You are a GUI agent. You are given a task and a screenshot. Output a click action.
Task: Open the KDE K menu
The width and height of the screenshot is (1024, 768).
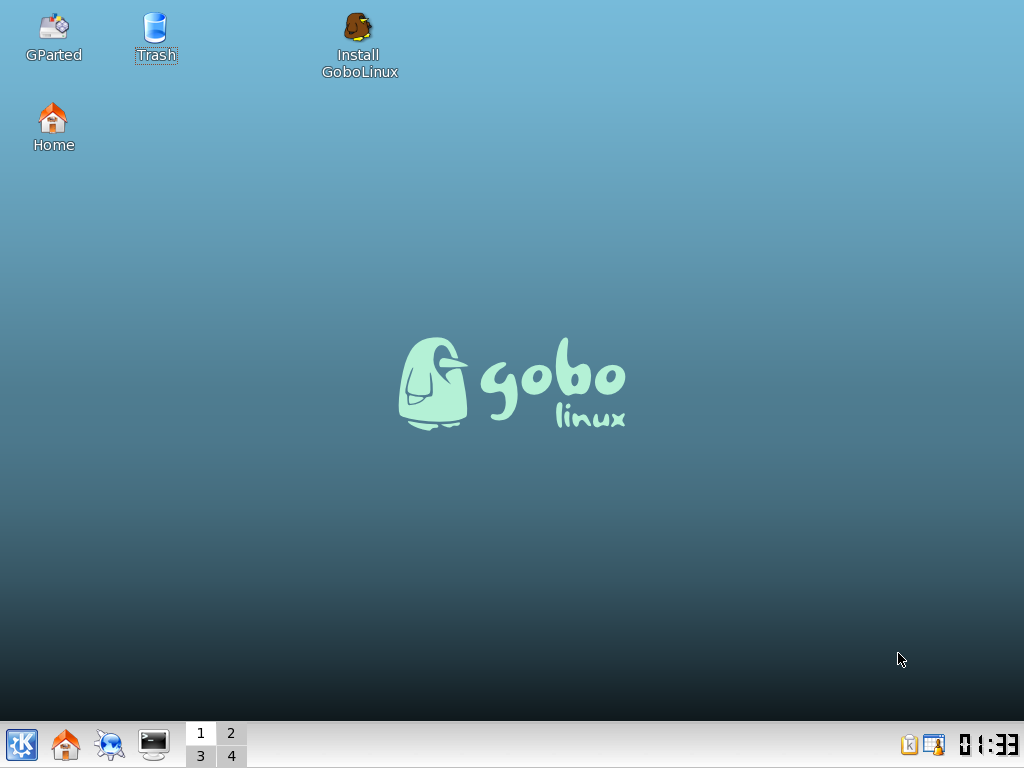22,744
